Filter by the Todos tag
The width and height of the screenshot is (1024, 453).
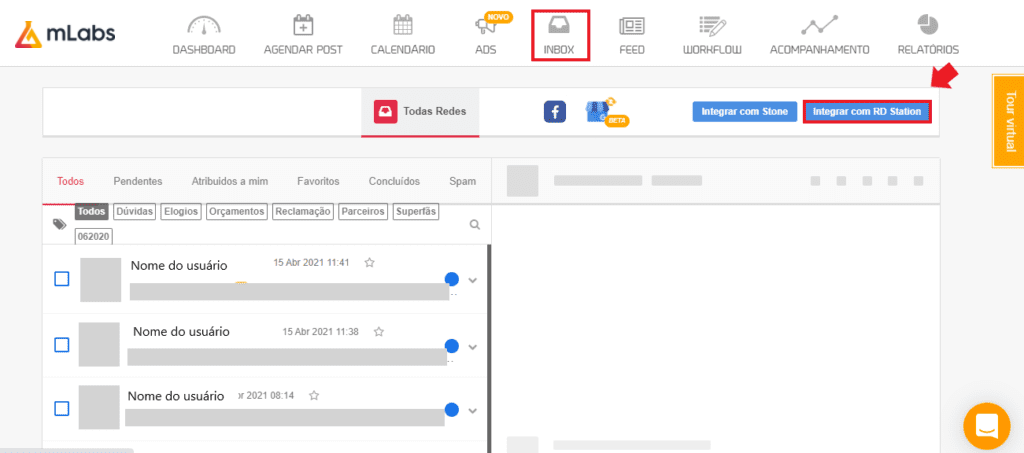pyautogui.click(x=92, y=211)
